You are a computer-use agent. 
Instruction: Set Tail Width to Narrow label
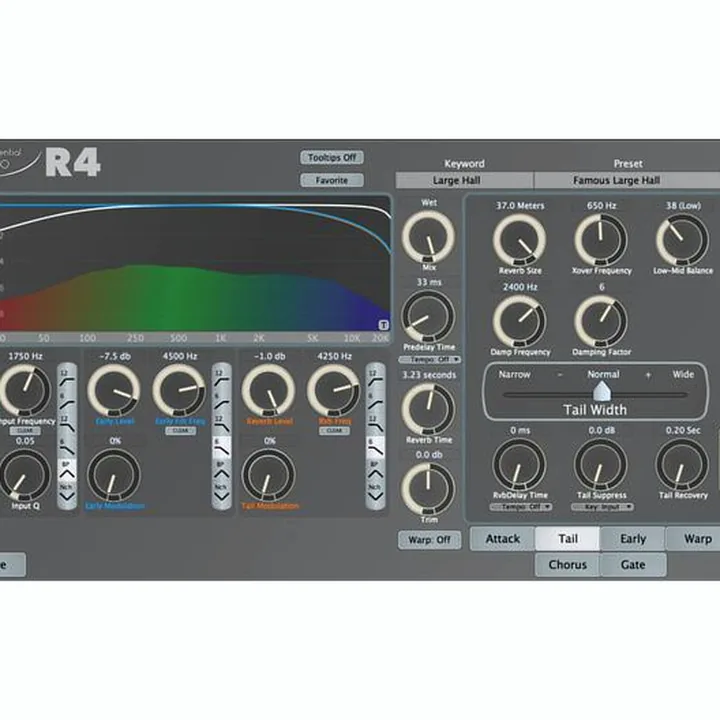pos(514,375)
